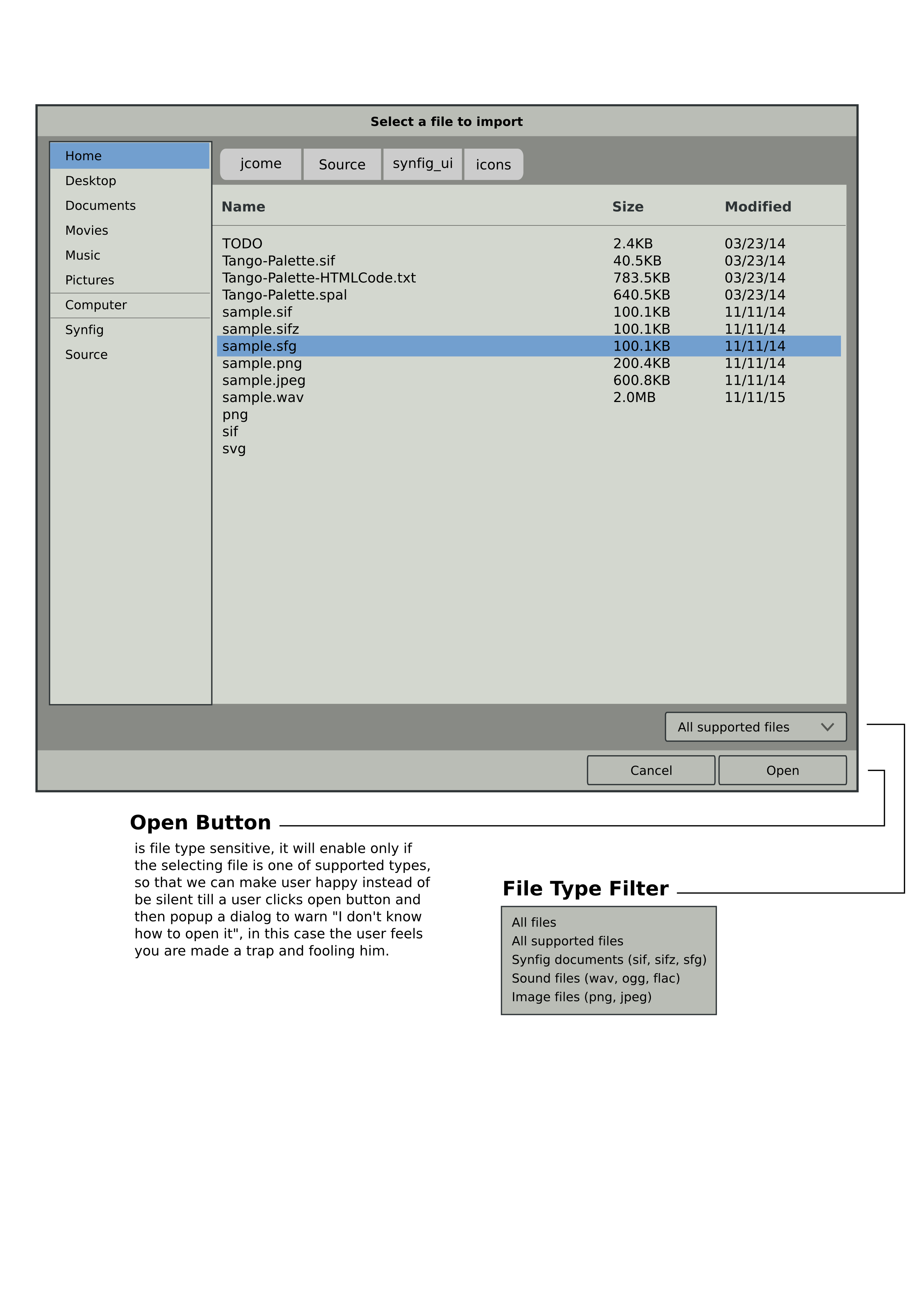
Task: Select Documents in the places sidebar
Action: point(100,206)
